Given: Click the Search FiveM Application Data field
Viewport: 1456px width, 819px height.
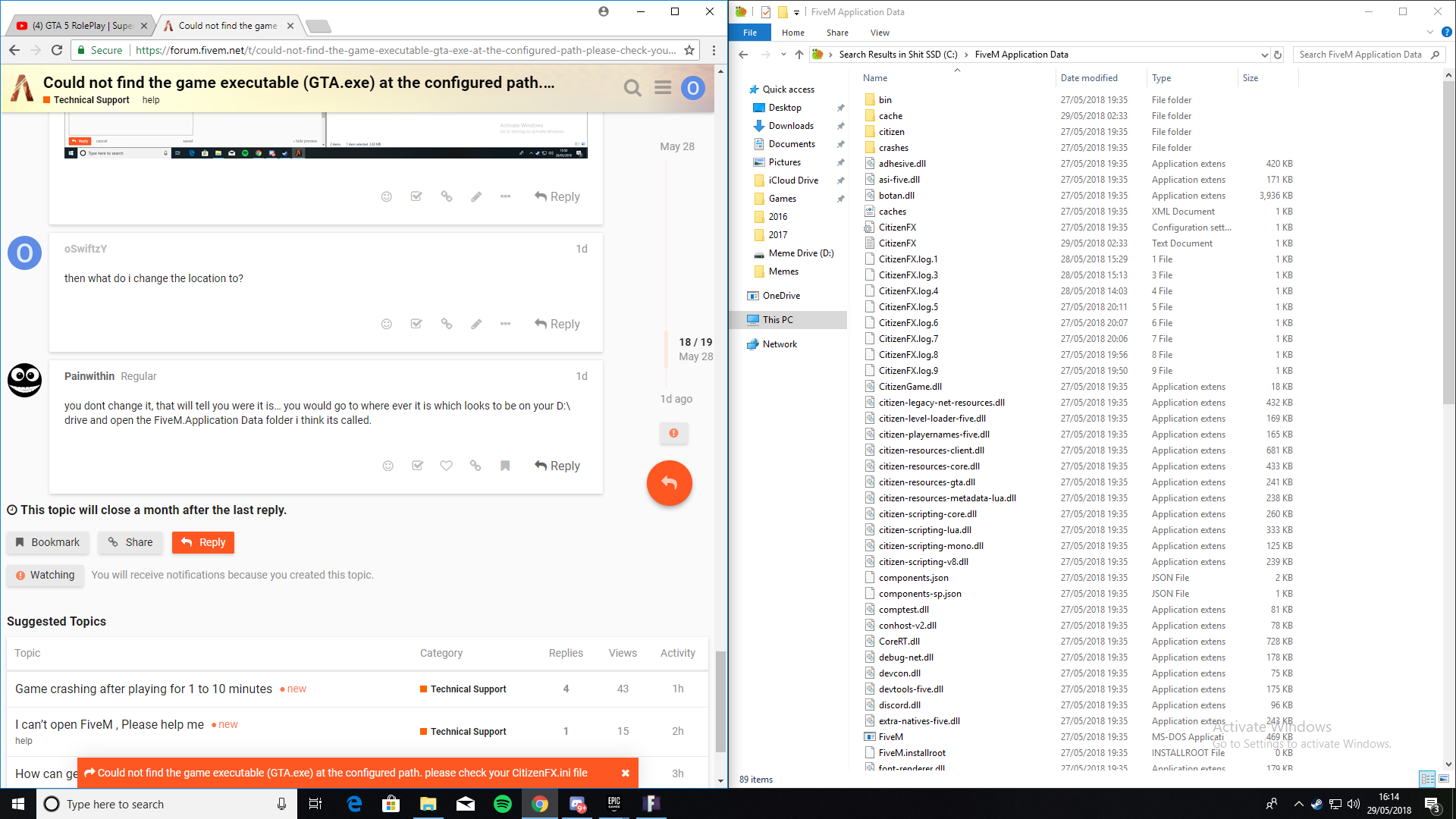Looking at the screenshot, I should point(1360,55).
